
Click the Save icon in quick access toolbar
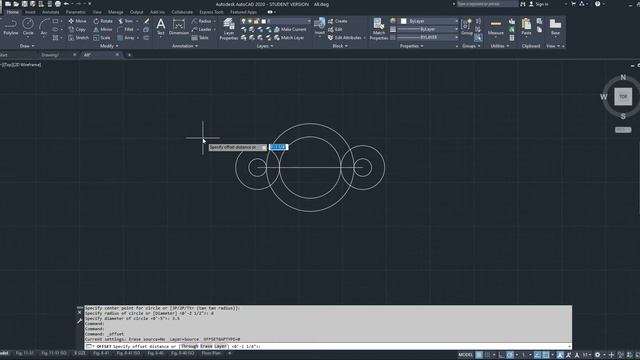click(24, 4)
